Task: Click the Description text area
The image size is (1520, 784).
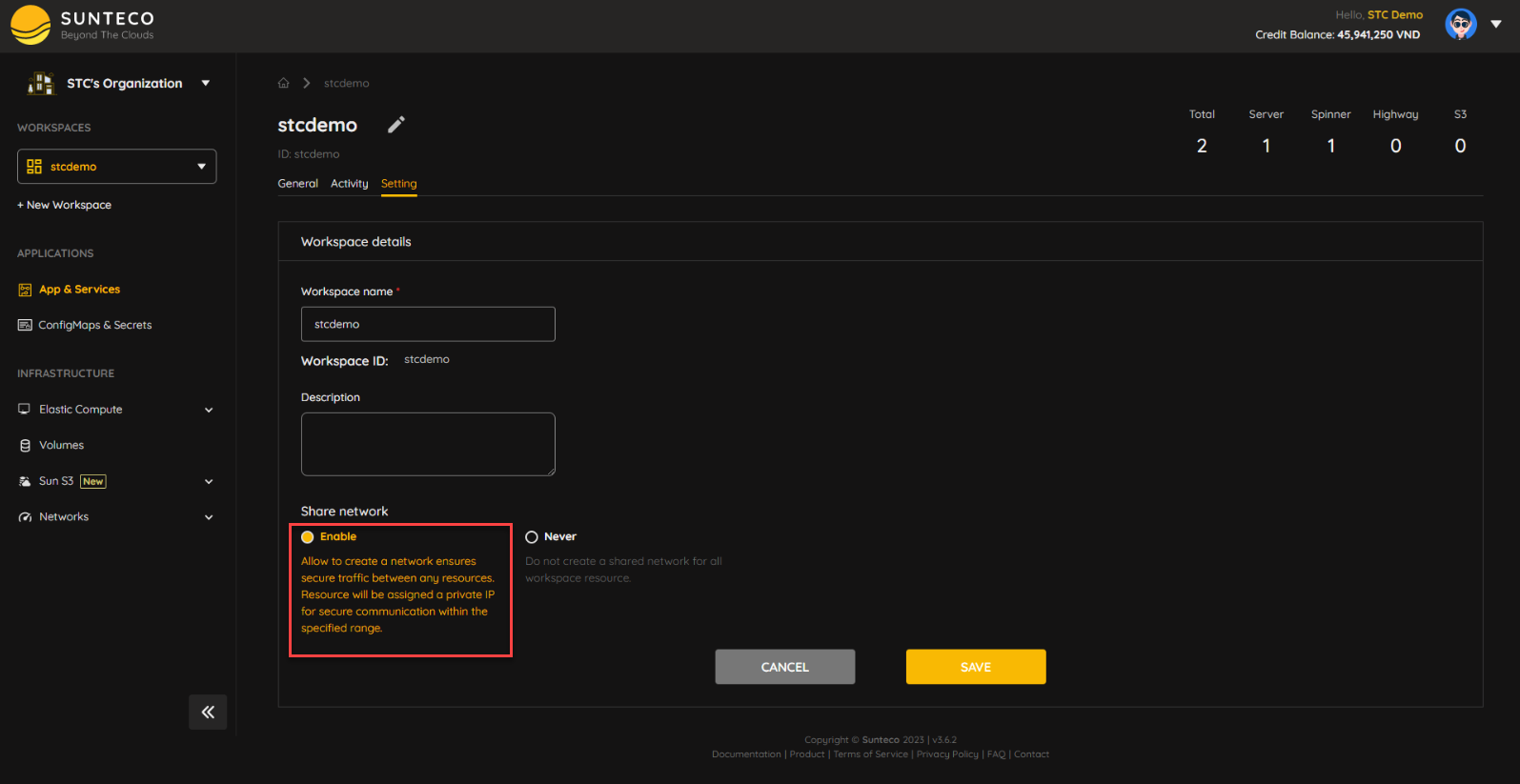Action: 428,444
